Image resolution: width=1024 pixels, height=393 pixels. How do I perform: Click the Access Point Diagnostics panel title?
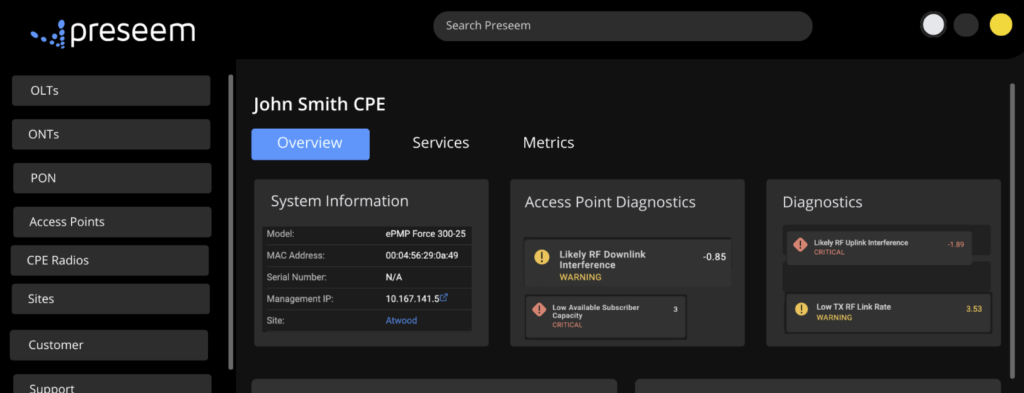610,202
